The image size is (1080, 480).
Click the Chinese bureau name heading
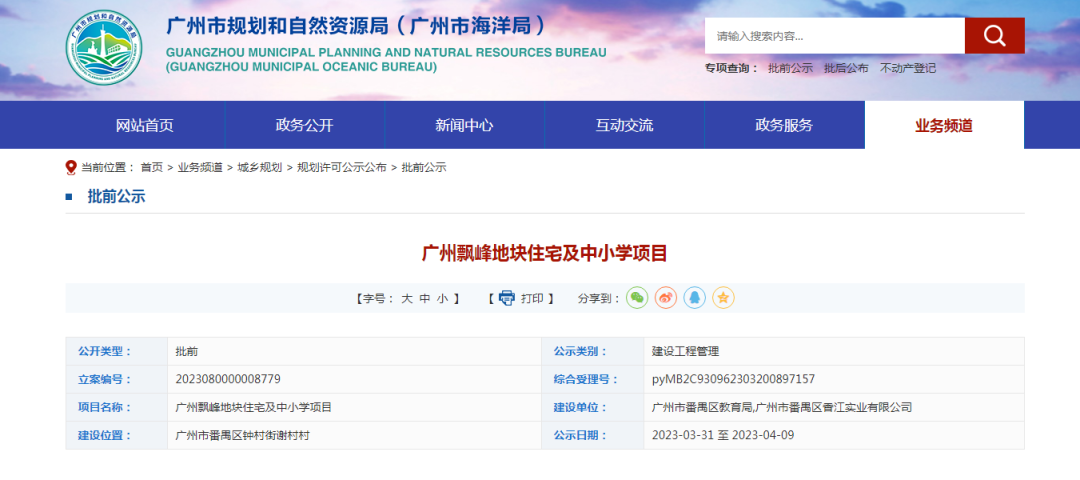click(357, 26)
